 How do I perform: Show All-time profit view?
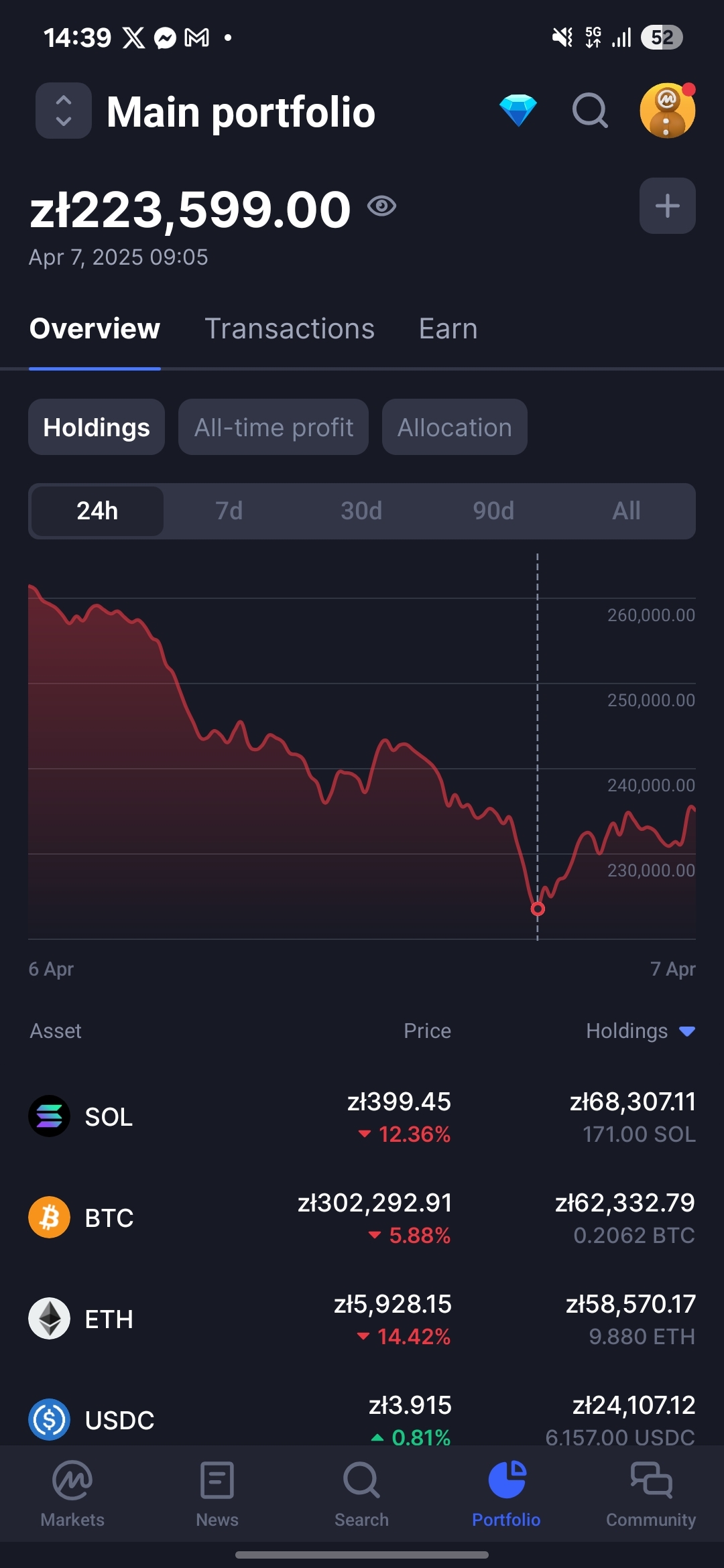(x=274, y=428)
